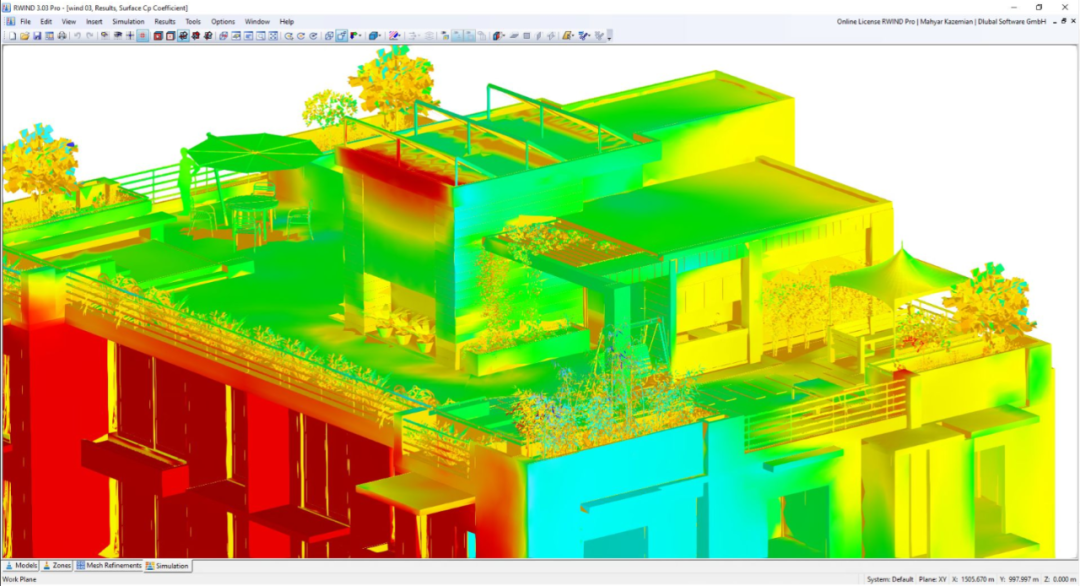
Task: Click the inner document restore button
Action: click(1063, 22)
